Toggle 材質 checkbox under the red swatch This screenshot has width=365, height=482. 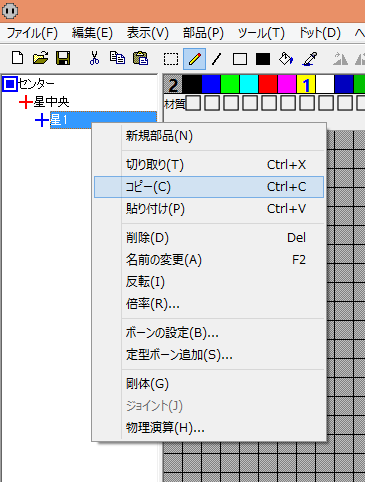tap(269, 103)
